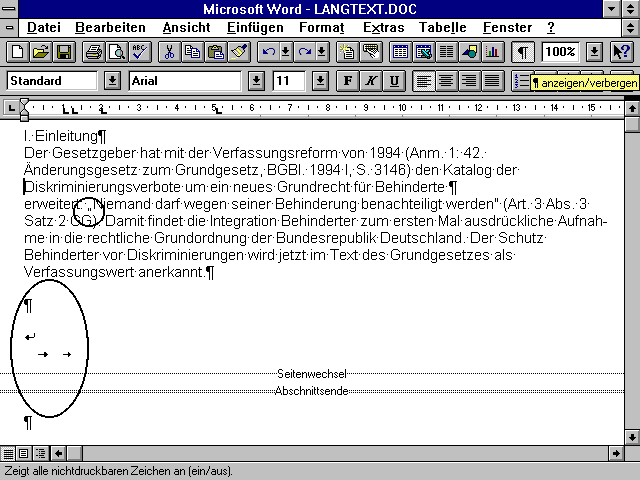Open print preview with the magnifier page icon
640x480 pixels.
pyautogui.click(x=117, y=52)
